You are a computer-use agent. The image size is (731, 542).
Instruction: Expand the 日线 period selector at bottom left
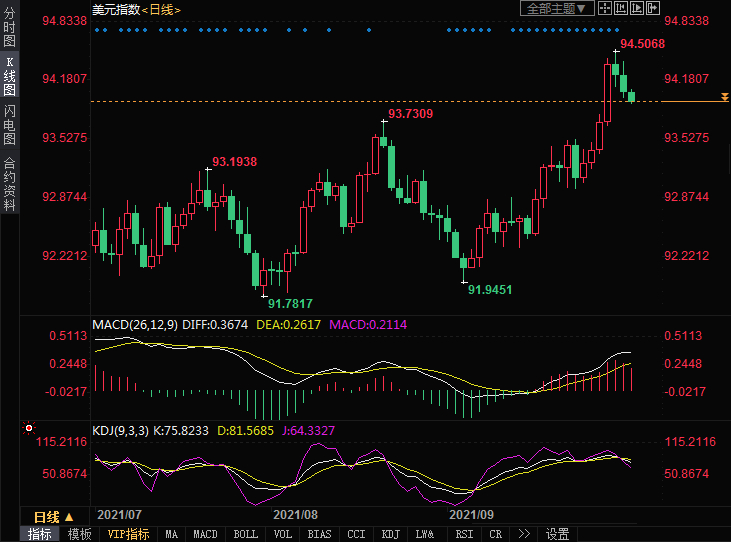point(53,517)
